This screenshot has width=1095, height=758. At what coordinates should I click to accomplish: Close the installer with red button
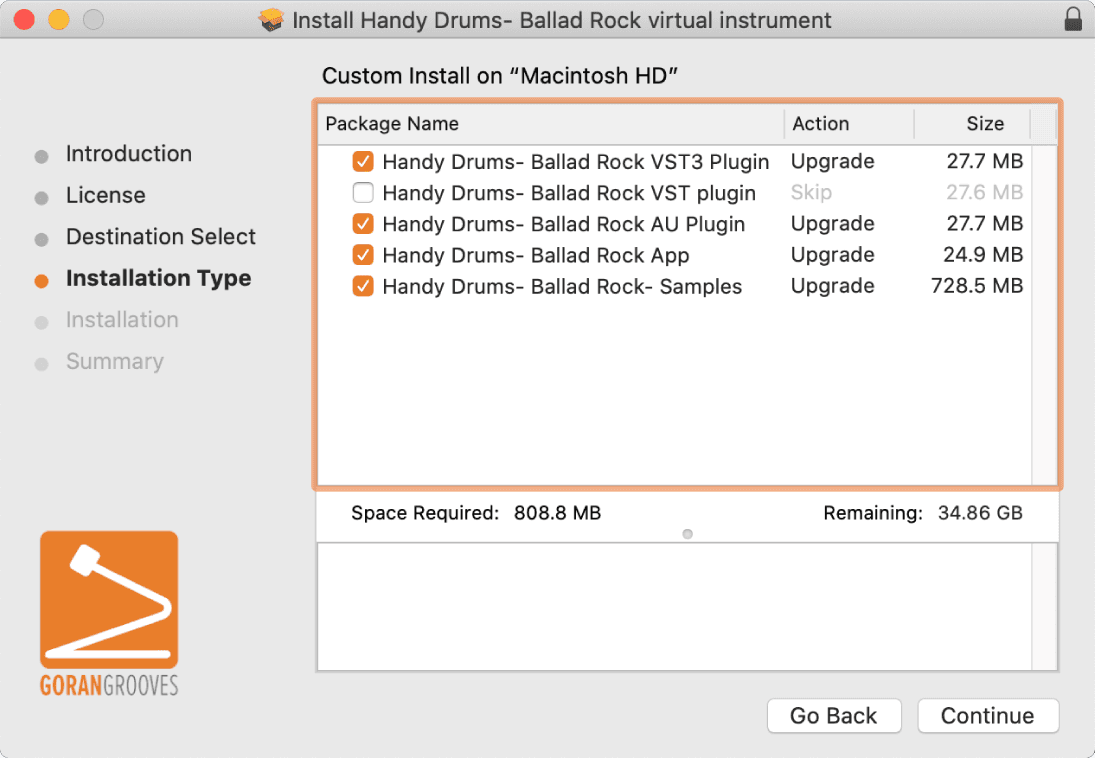tap(24, 20)
